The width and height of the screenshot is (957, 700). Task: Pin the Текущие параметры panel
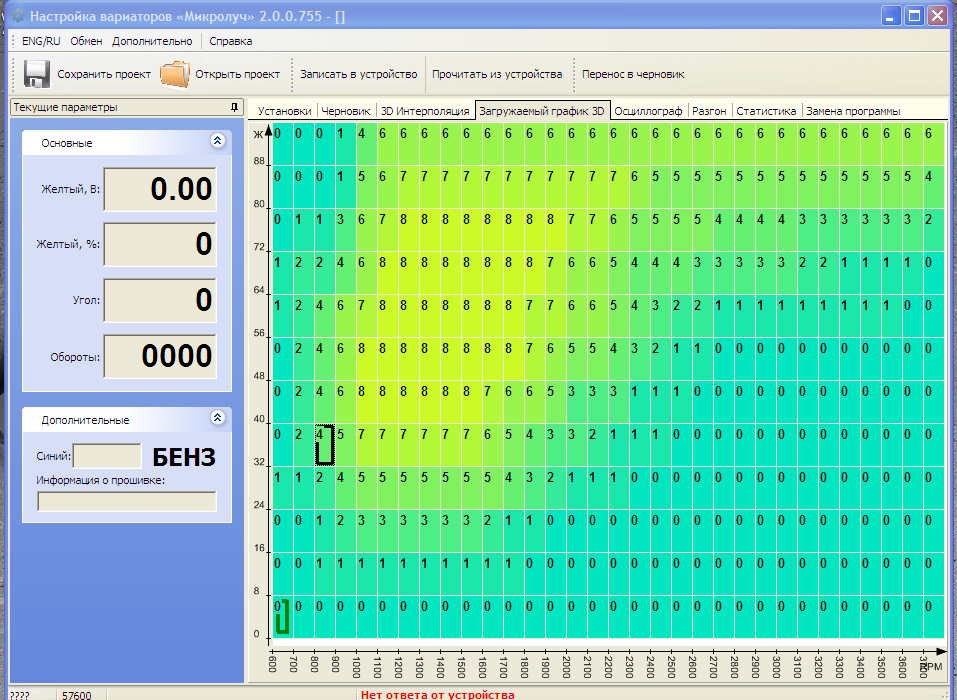coord(234,107)
